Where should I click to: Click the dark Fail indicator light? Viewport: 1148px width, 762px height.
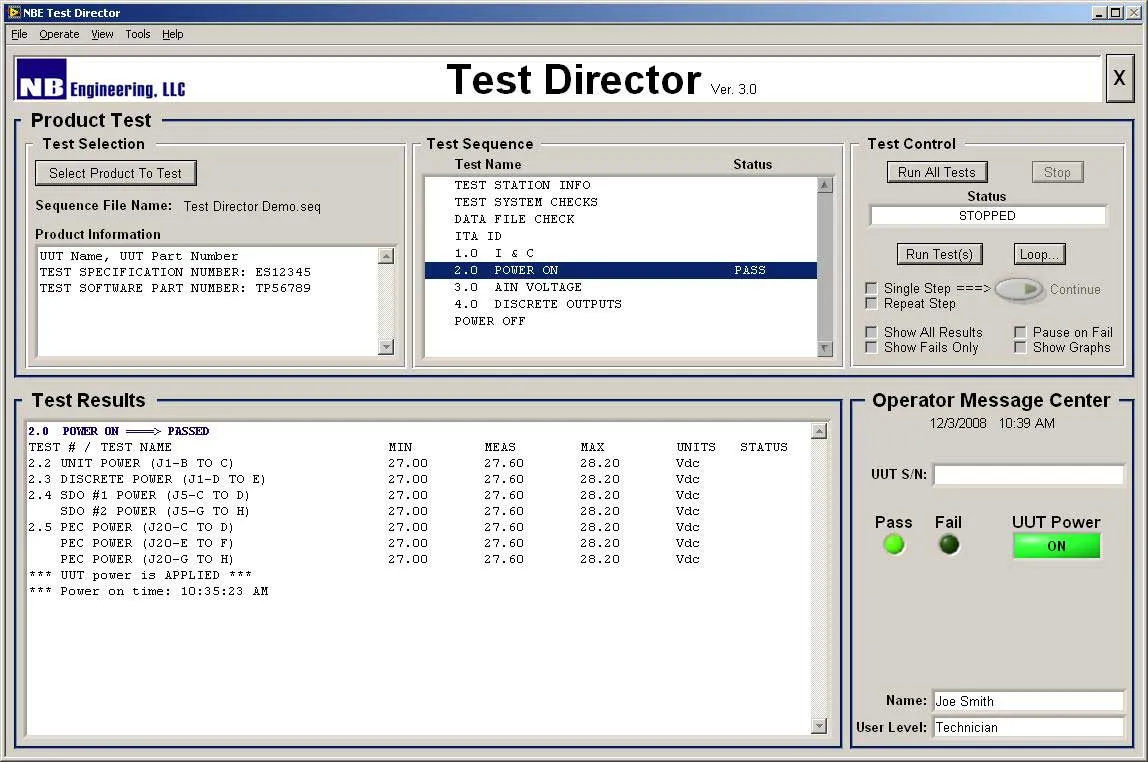click(948, 545)
